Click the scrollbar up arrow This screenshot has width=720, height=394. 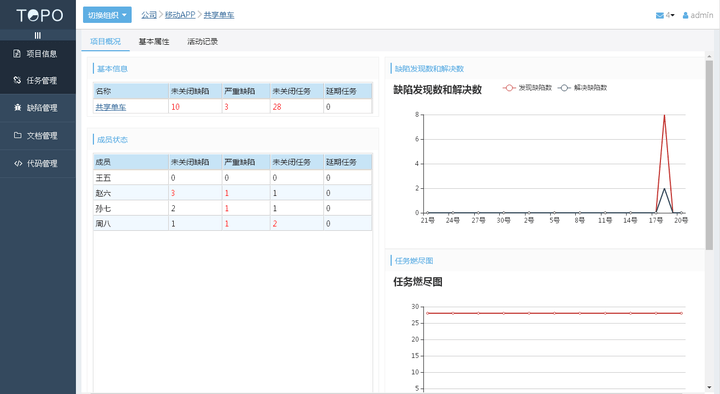(709, 55)
